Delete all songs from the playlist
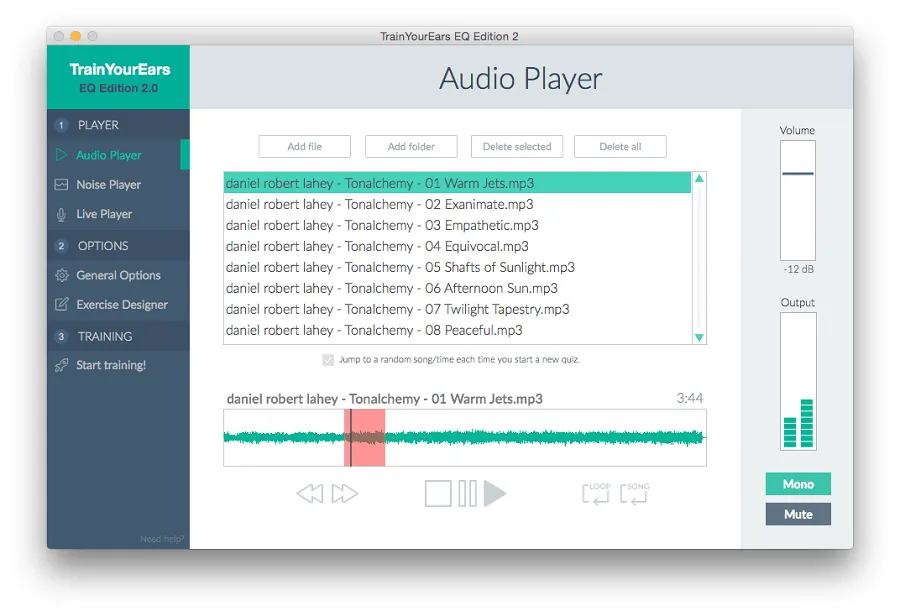 coord(620,146)
